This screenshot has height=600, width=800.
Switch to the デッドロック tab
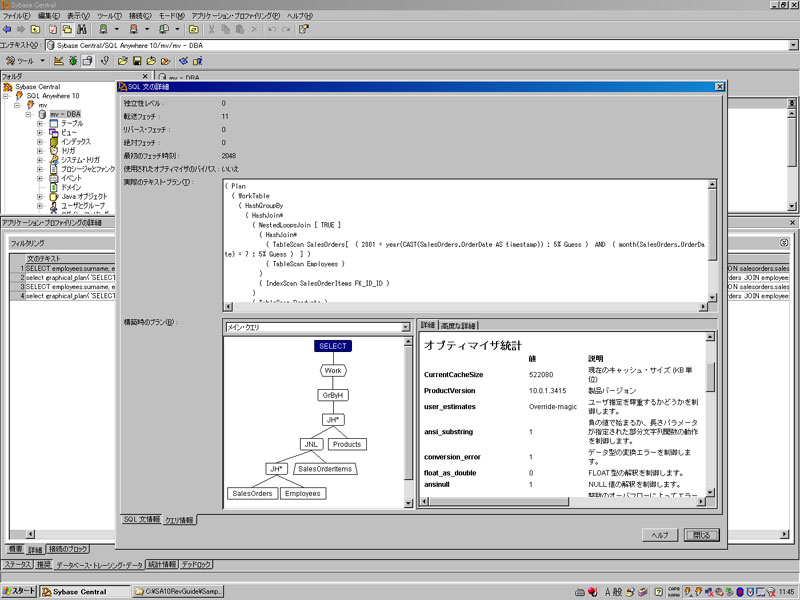(196, 564)
